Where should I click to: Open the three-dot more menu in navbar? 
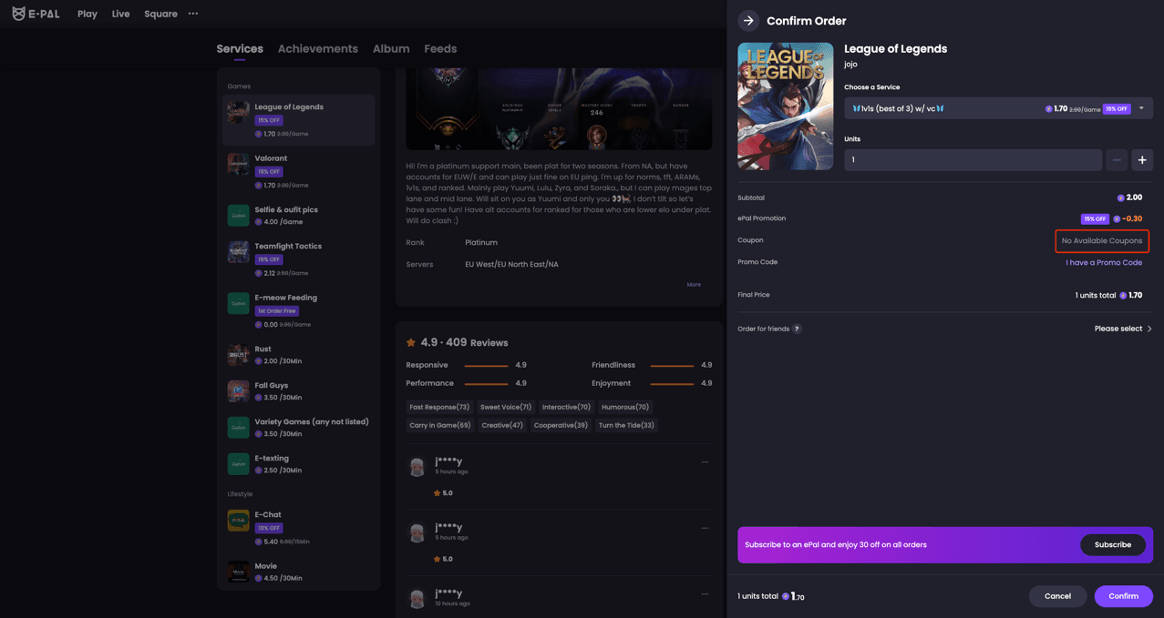[x=193, y=14]
